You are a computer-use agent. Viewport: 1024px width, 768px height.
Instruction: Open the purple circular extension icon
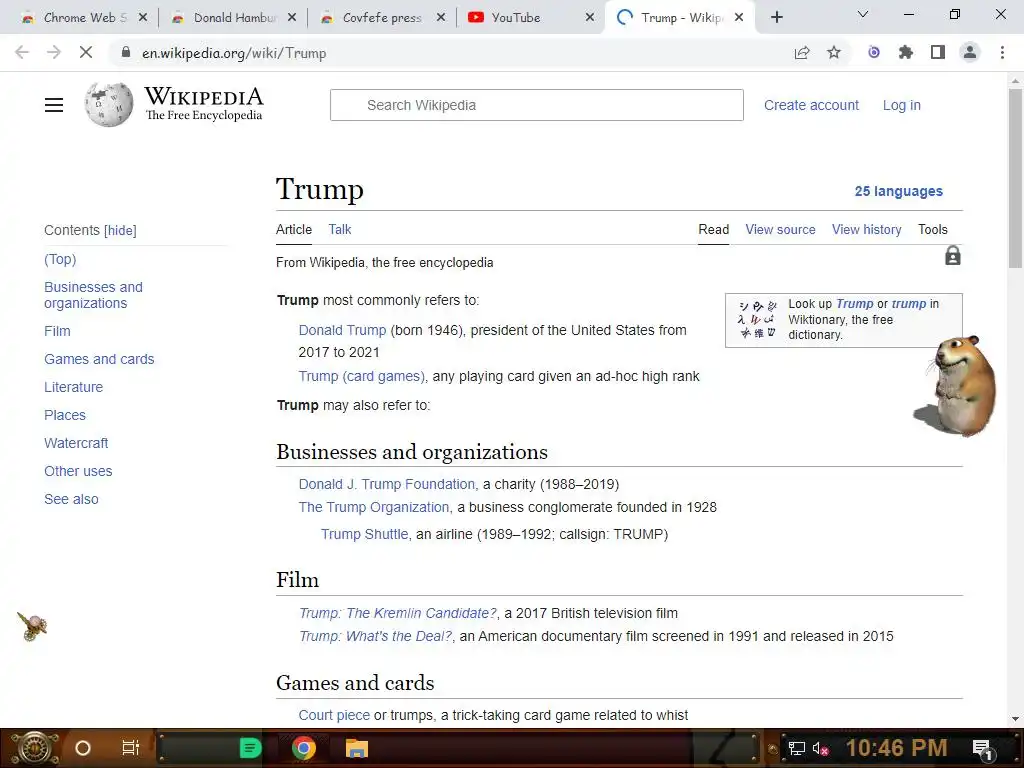coord(874,52)
